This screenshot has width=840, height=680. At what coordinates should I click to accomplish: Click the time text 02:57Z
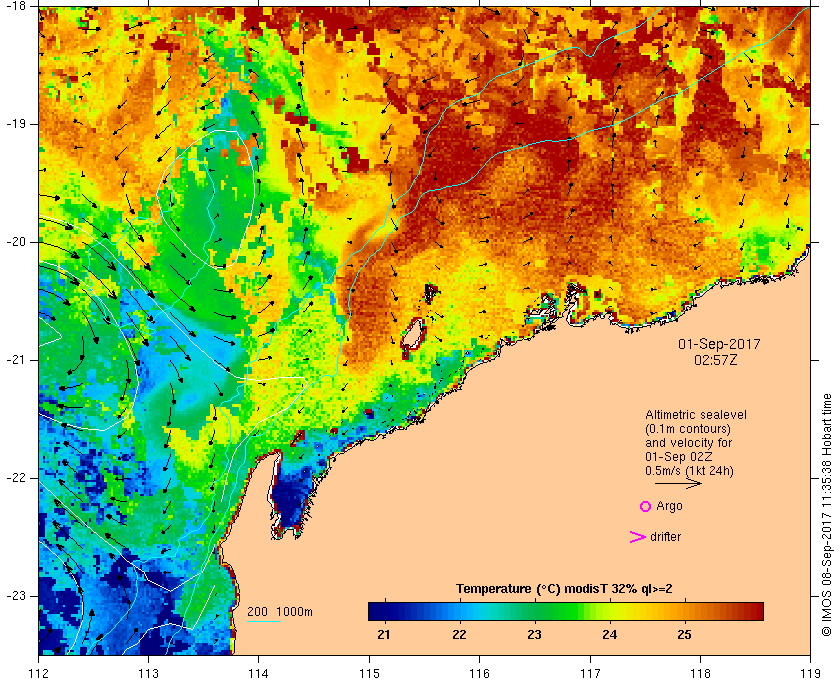[x=716, y=360]
